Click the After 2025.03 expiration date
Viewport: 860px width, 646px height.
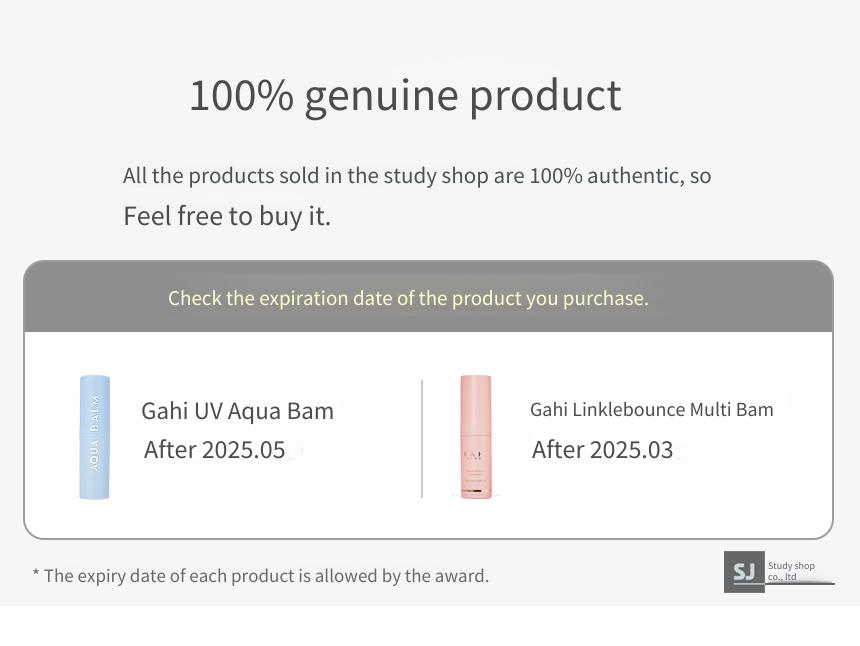click(602, 450)
